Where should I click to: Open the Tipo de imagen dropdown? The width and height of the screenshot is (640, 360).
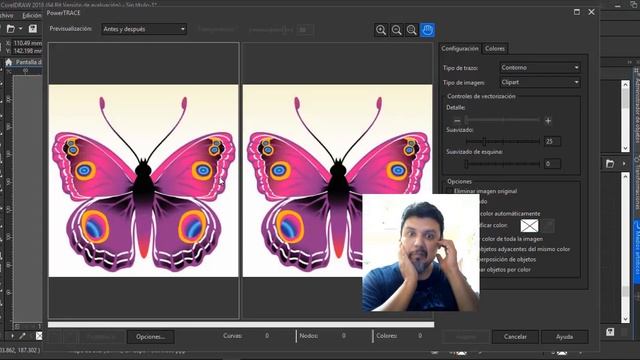click(x=540, y=82)
